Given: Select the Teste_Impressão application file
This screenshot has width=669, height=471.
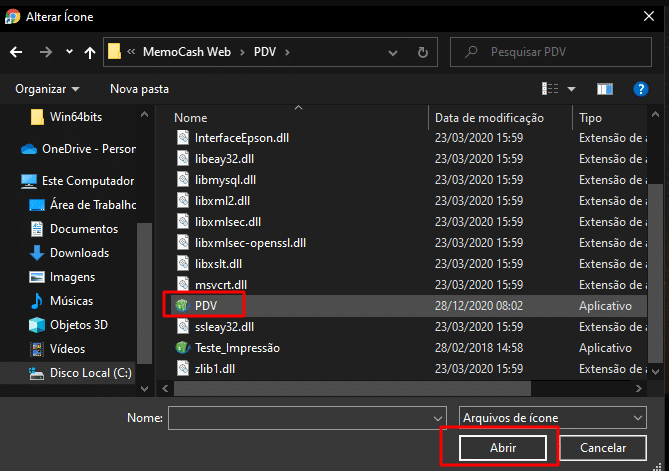Looking at the screenshot, I should click(237, 348).
